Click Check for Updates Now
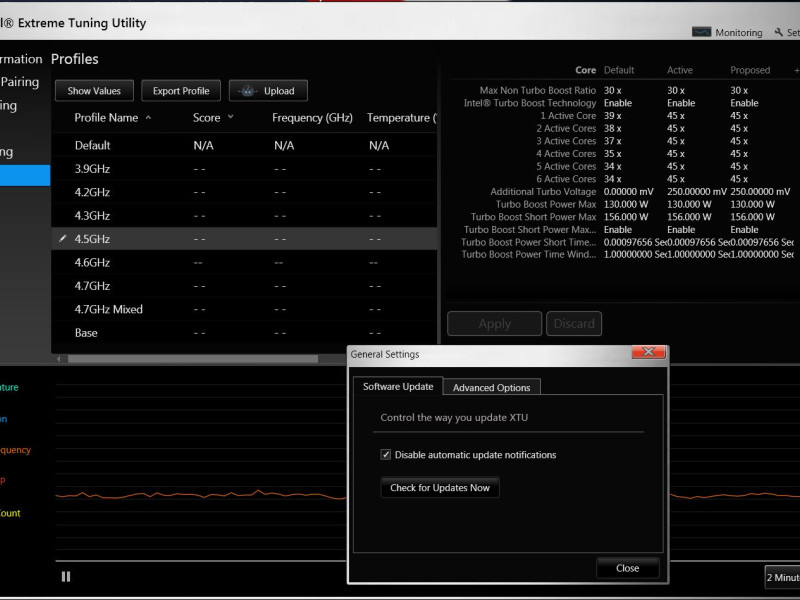 pos(440,487)
